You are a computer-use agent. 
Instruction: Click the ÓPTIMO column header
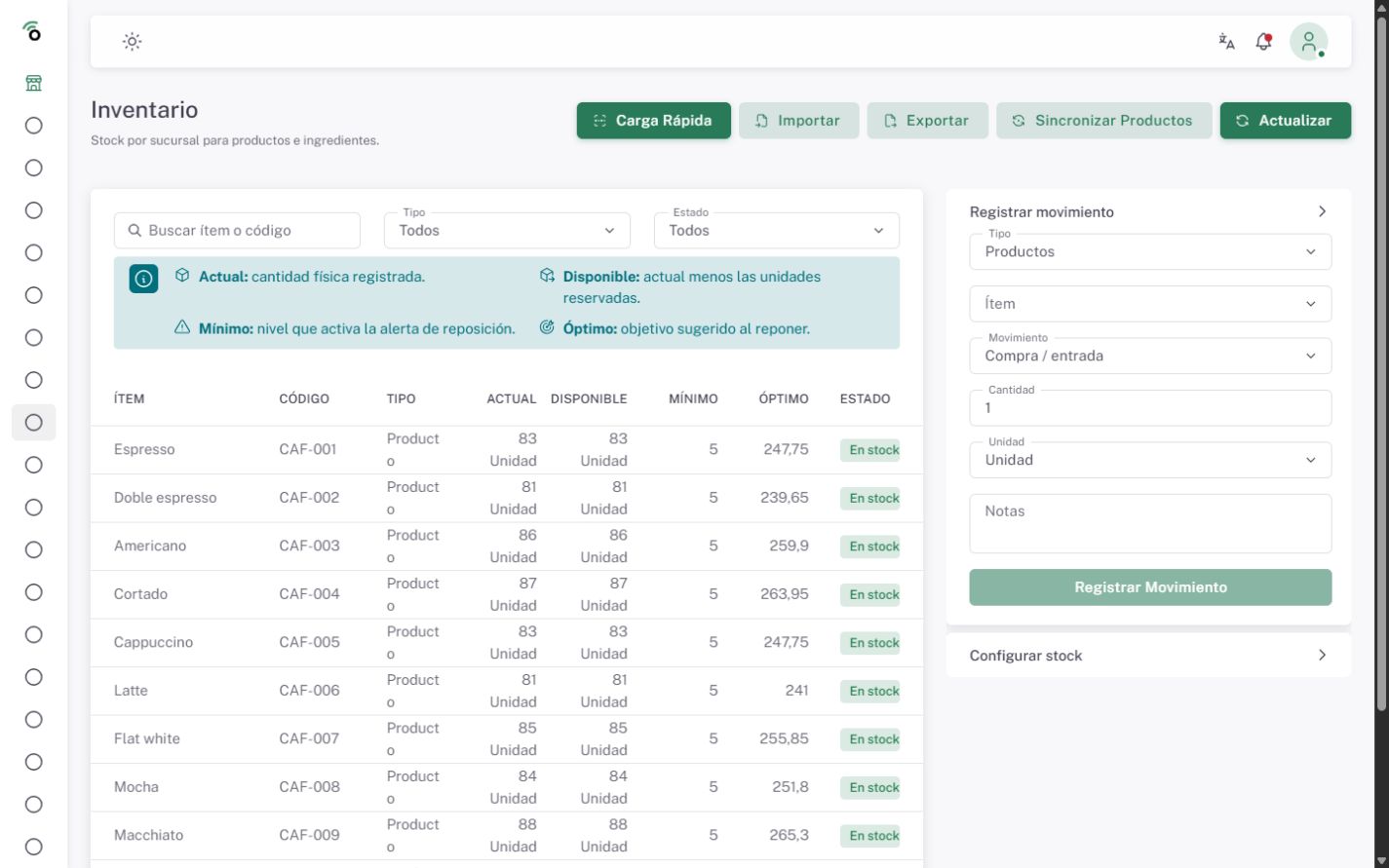784,398
